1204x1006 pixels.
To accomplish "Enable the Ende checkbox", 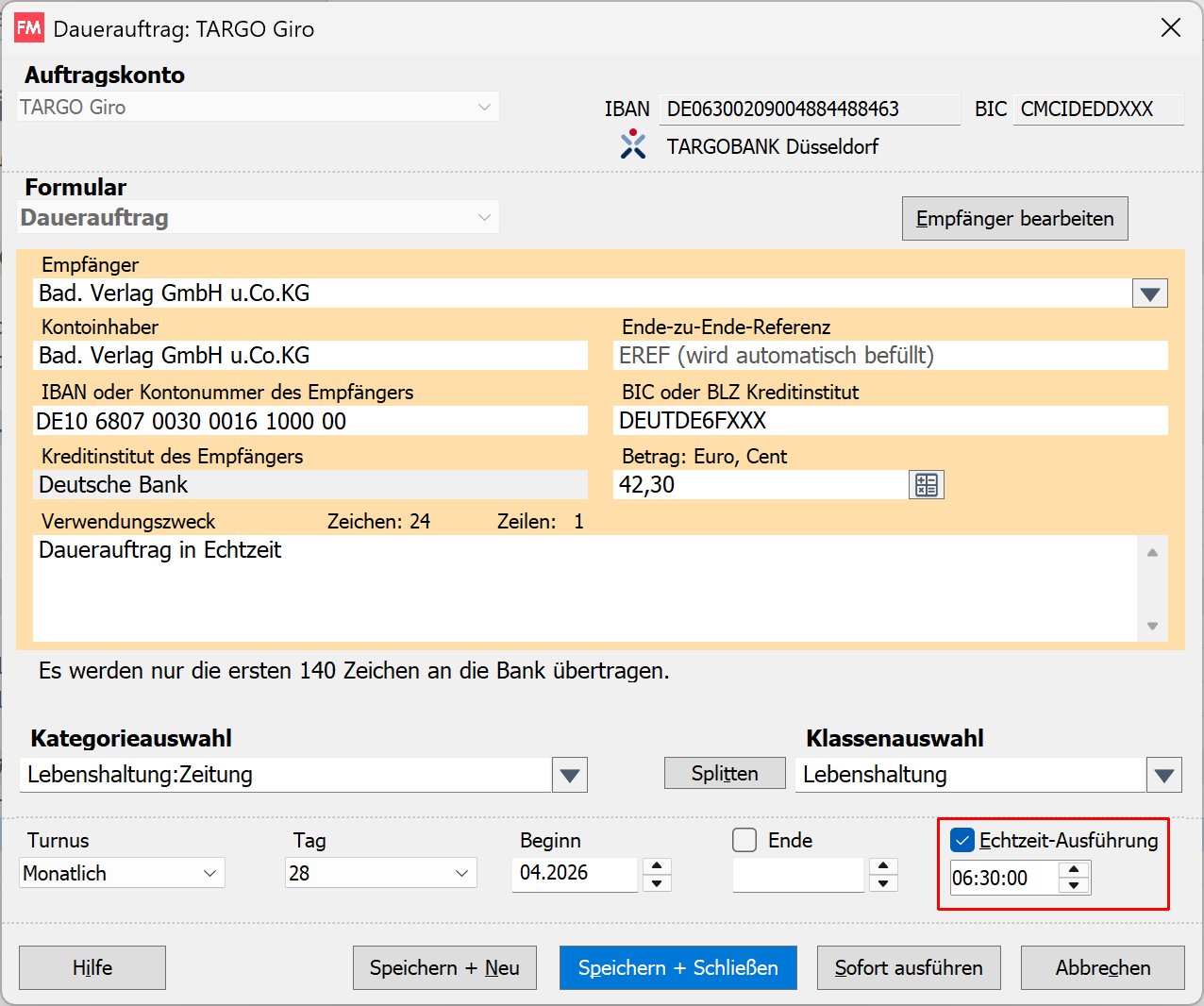I will pos(744,840).
